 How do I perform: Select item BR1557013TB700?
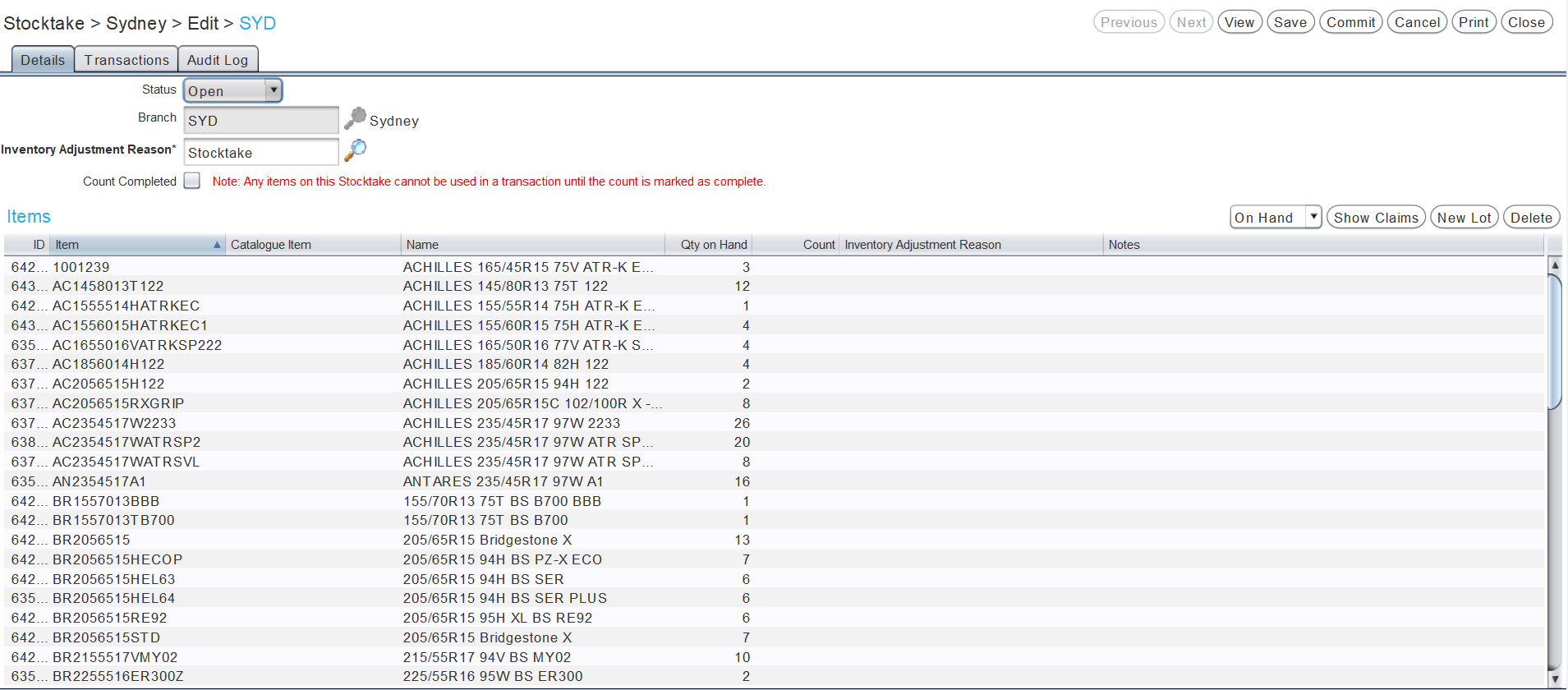click(775, 520)
